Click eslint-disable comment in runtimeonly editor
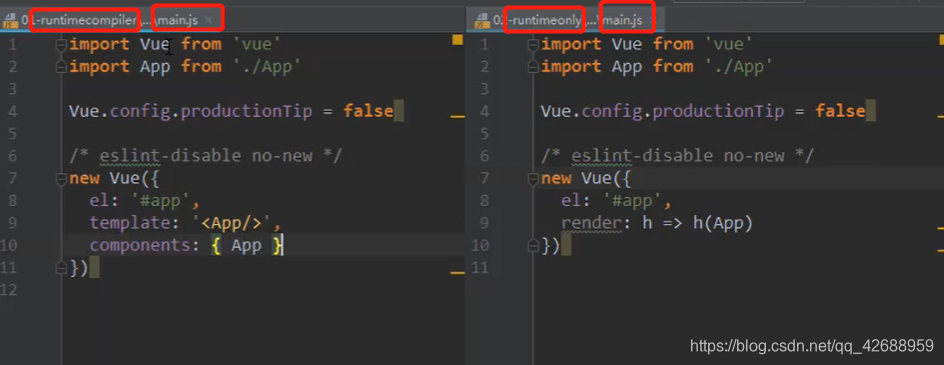This screenshot has width=944, height=365. pyautogui.click(x=677, y=157)
